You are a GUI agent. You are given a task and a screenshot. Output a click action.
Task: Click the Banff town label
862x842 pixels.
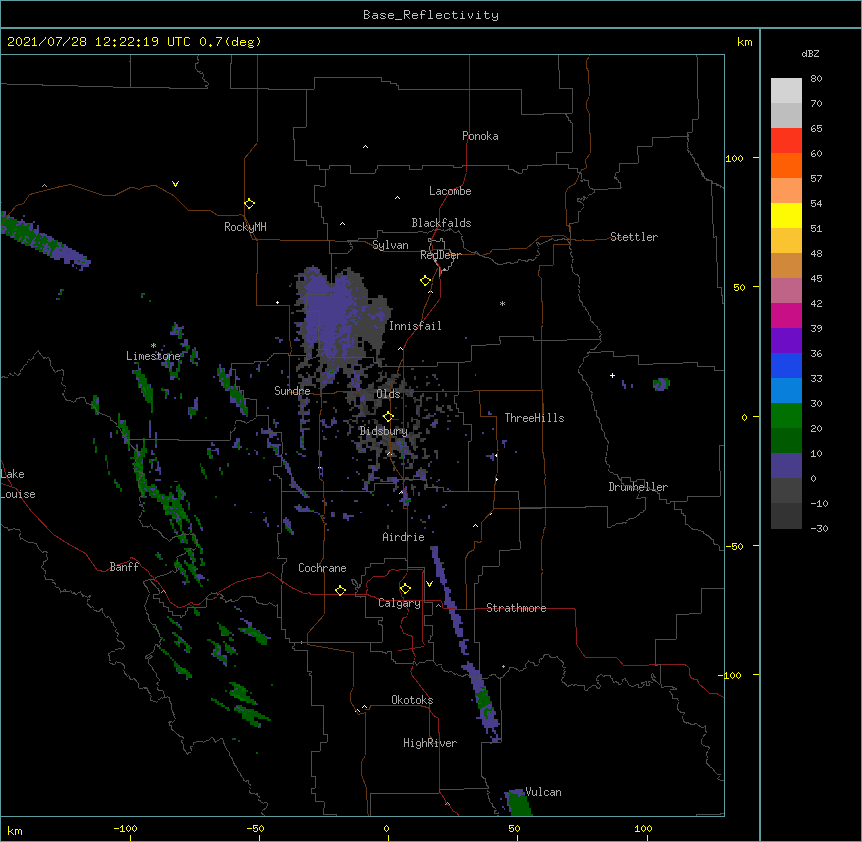coord(124,567)
